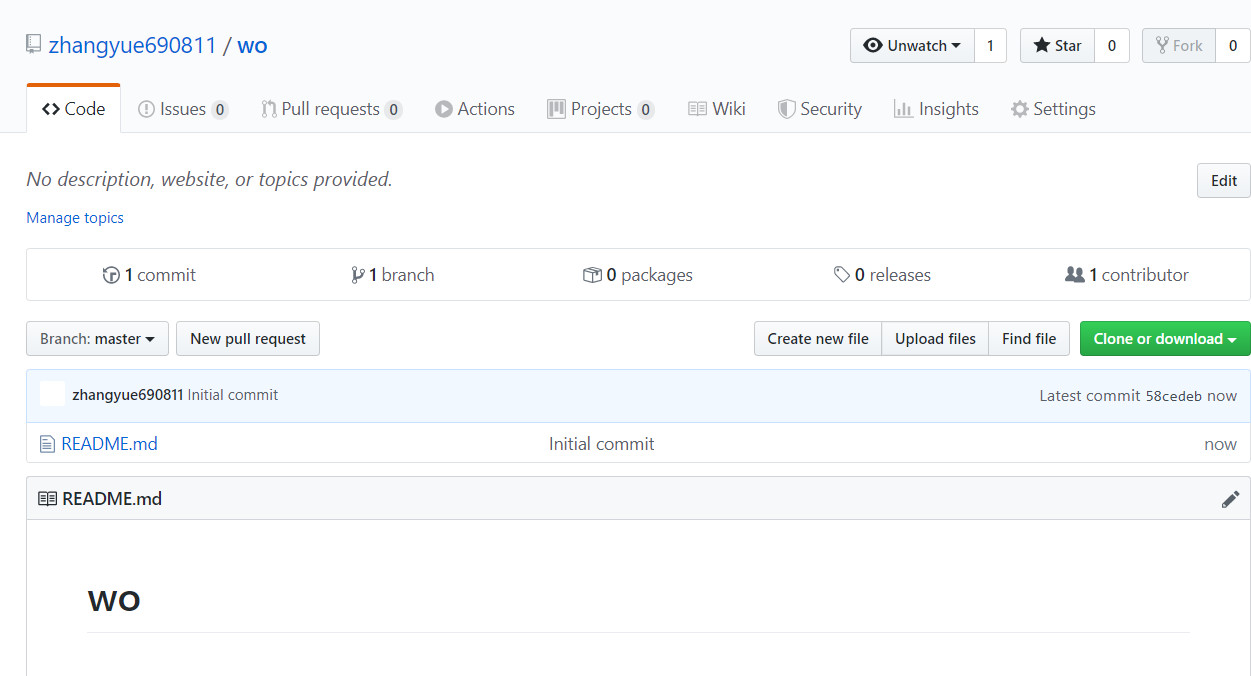Screen dimensions: 1251x676
Task: Open the 0 packages page
Action: tap(638, 275)
